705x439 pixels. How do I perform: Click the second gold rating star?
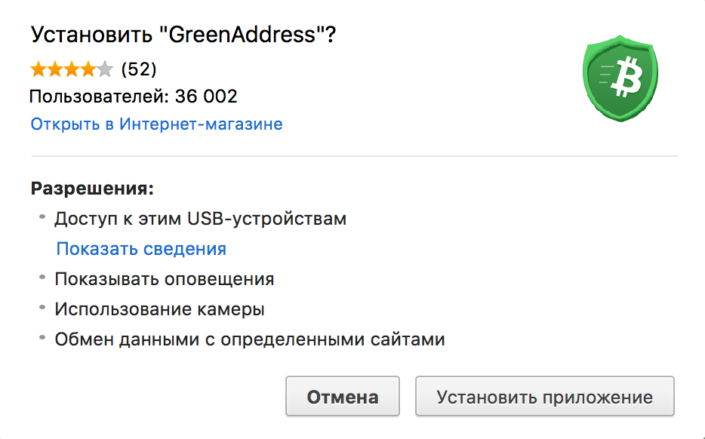55,69
